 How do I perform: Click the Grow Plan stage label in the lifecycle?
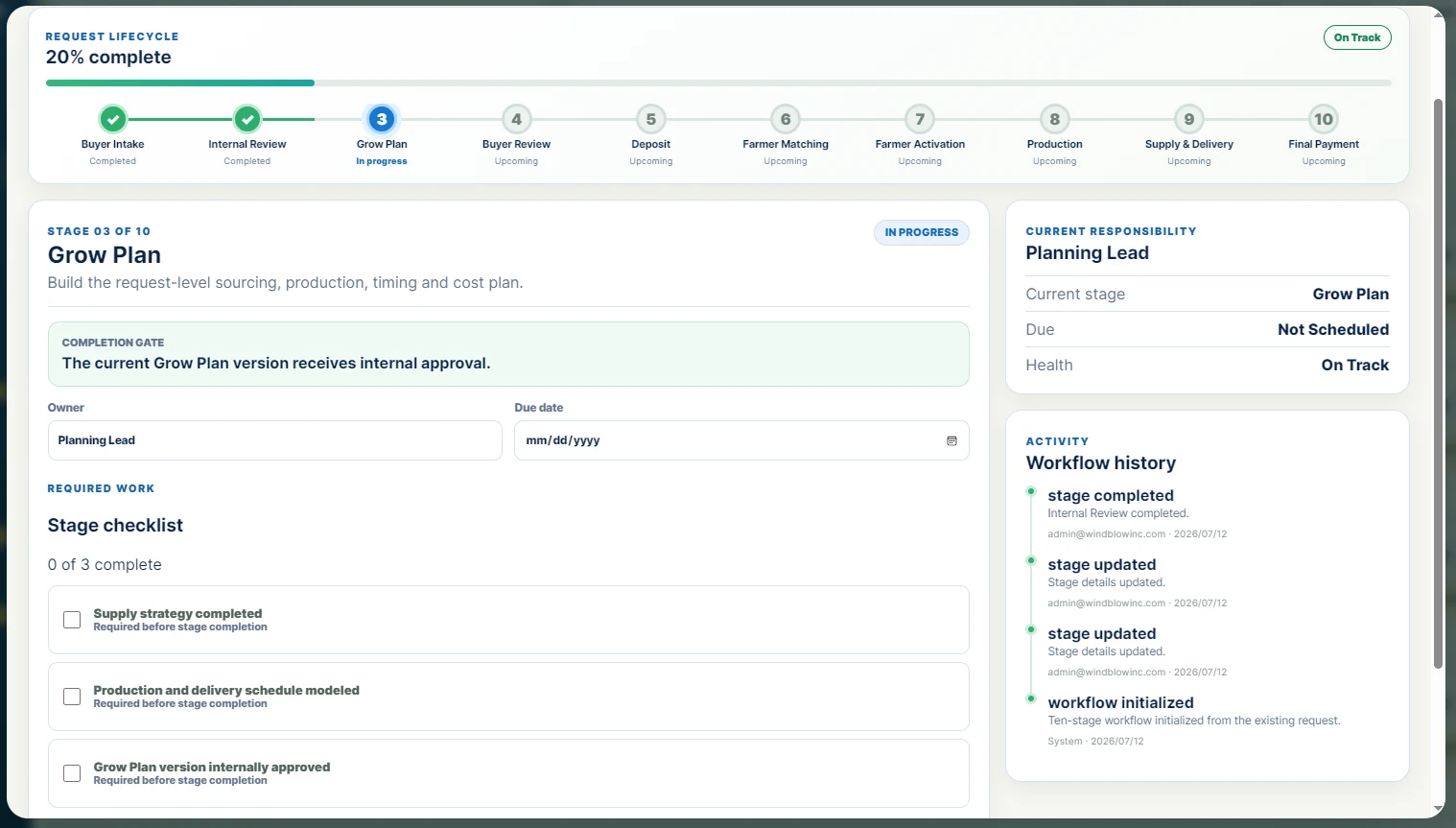coord(382,144)
